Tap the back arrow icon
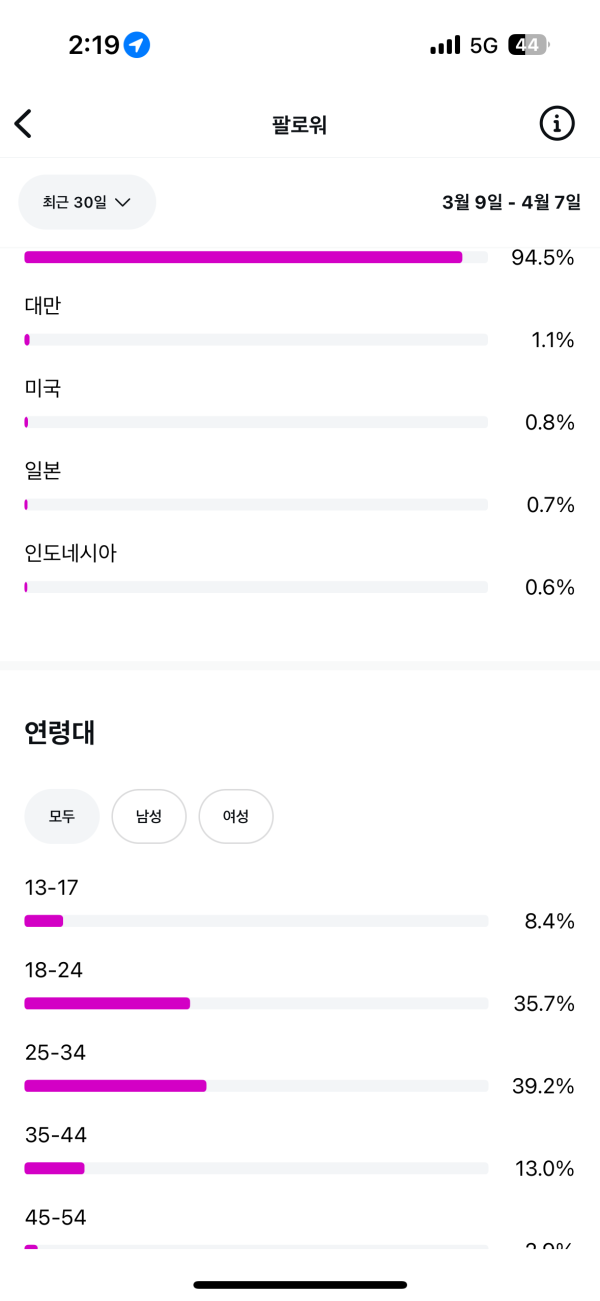Image resolution: width=600 pixels, height=1301 pixels. click(x=23, y=124)
